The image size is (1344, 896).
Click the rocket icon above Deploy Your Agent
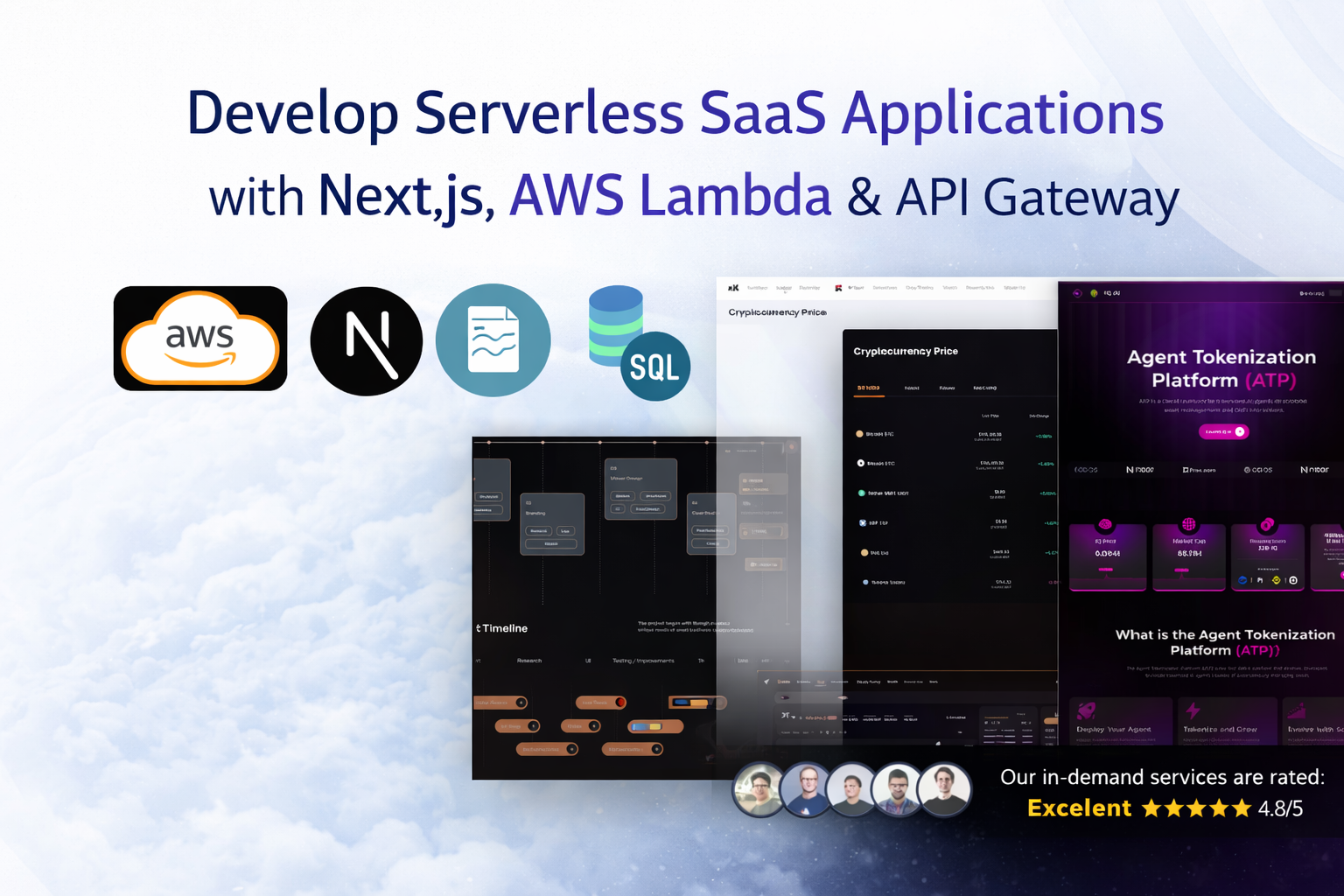coord(1086,710)
